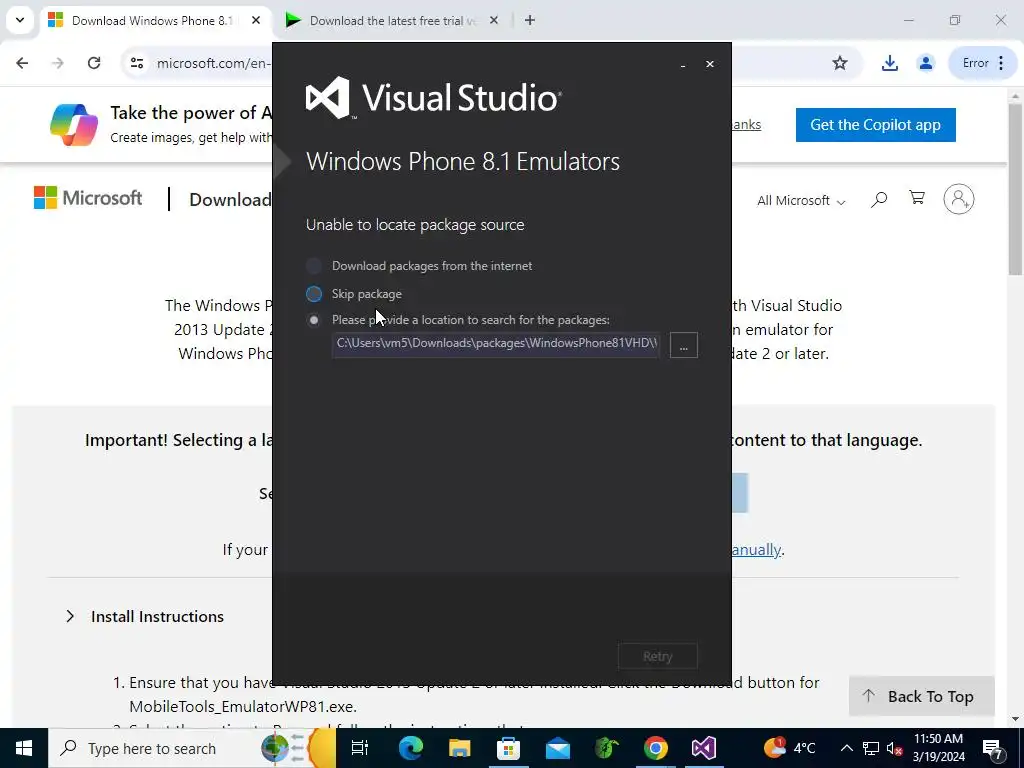
Task: Click the address bar URL
Action: (x=213, y=63)
